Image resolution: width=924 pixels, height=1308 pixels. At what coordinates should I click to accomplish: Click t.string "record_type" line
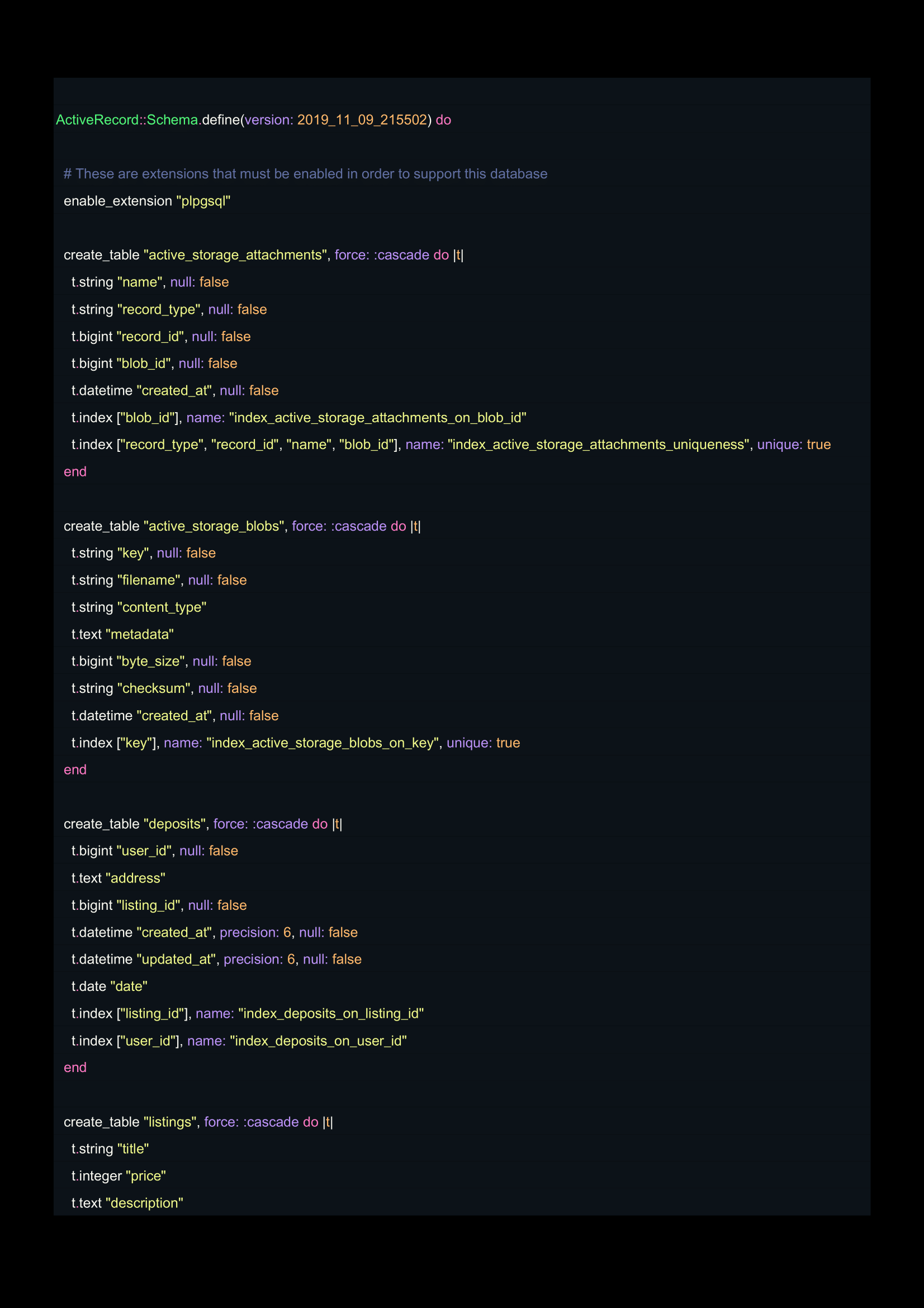click(169, 309)
